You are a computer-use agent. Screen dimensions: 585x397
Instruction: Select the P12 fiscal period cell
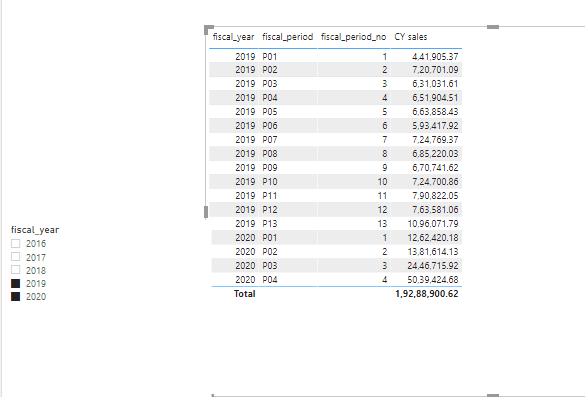click(270, 210)
